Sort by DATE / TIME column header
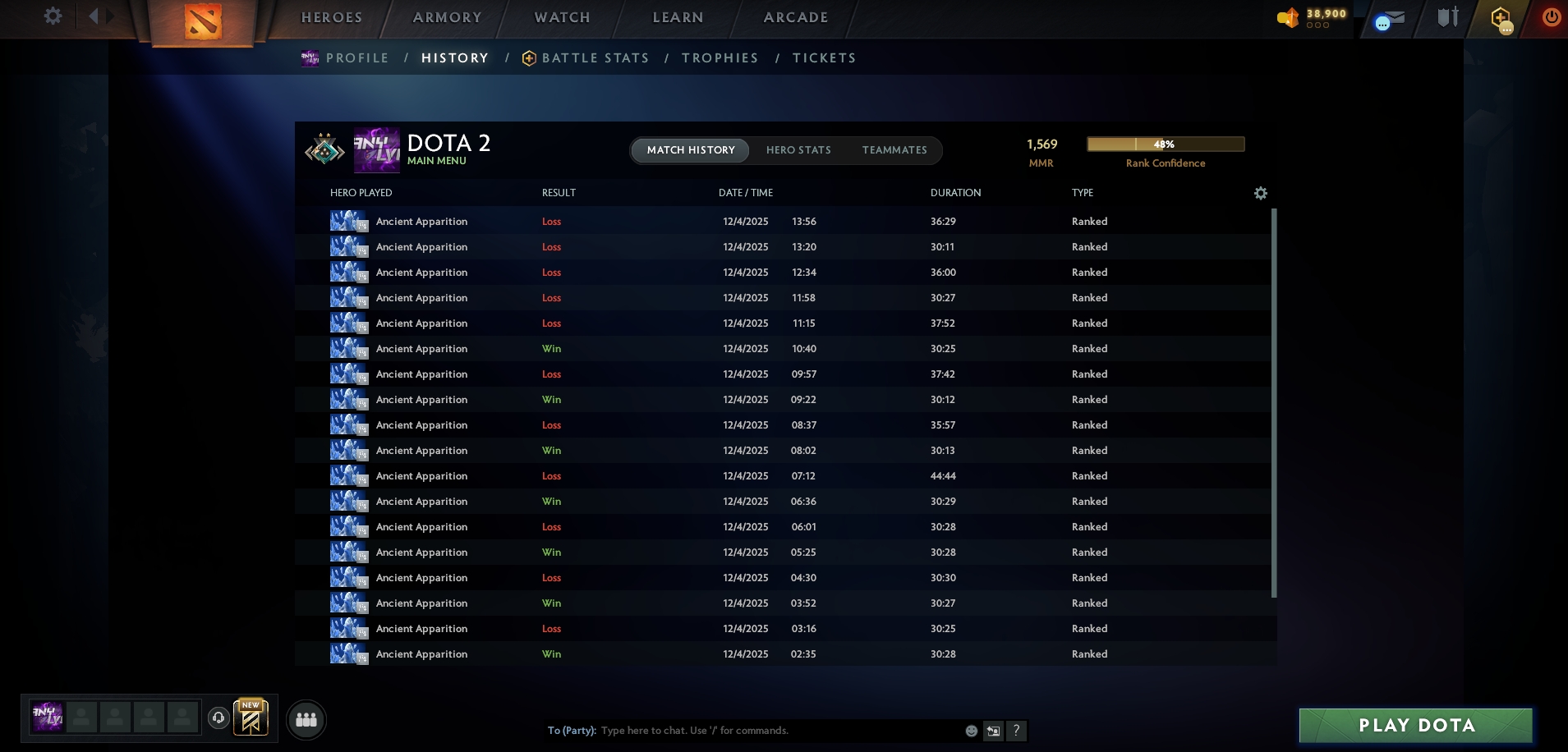 point(746,193)
